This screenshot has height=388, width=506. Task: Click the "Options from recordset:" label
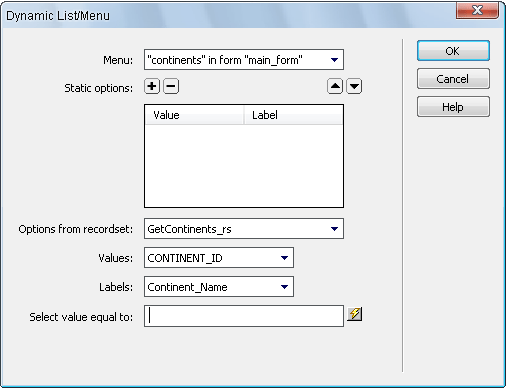[x=76, y=229]
